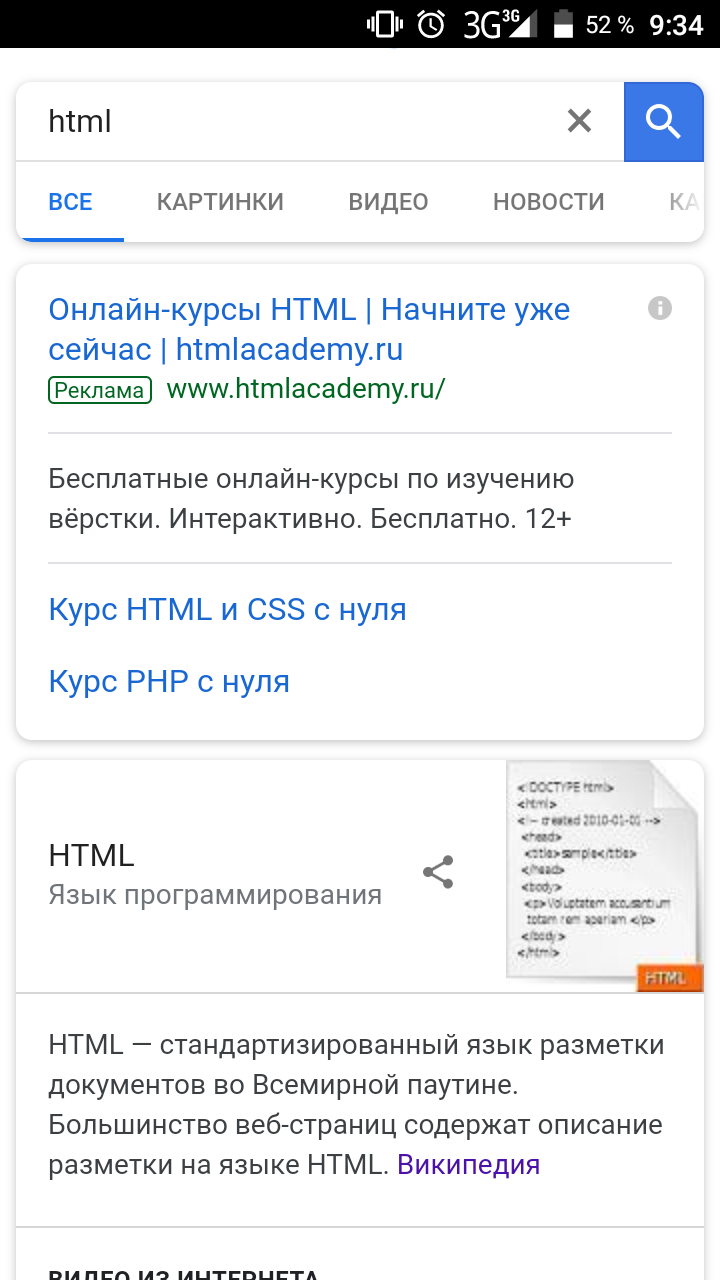Open ad info via the grey i icon
Viewport: 720px width, 1280px height.
tap(661, 309)
